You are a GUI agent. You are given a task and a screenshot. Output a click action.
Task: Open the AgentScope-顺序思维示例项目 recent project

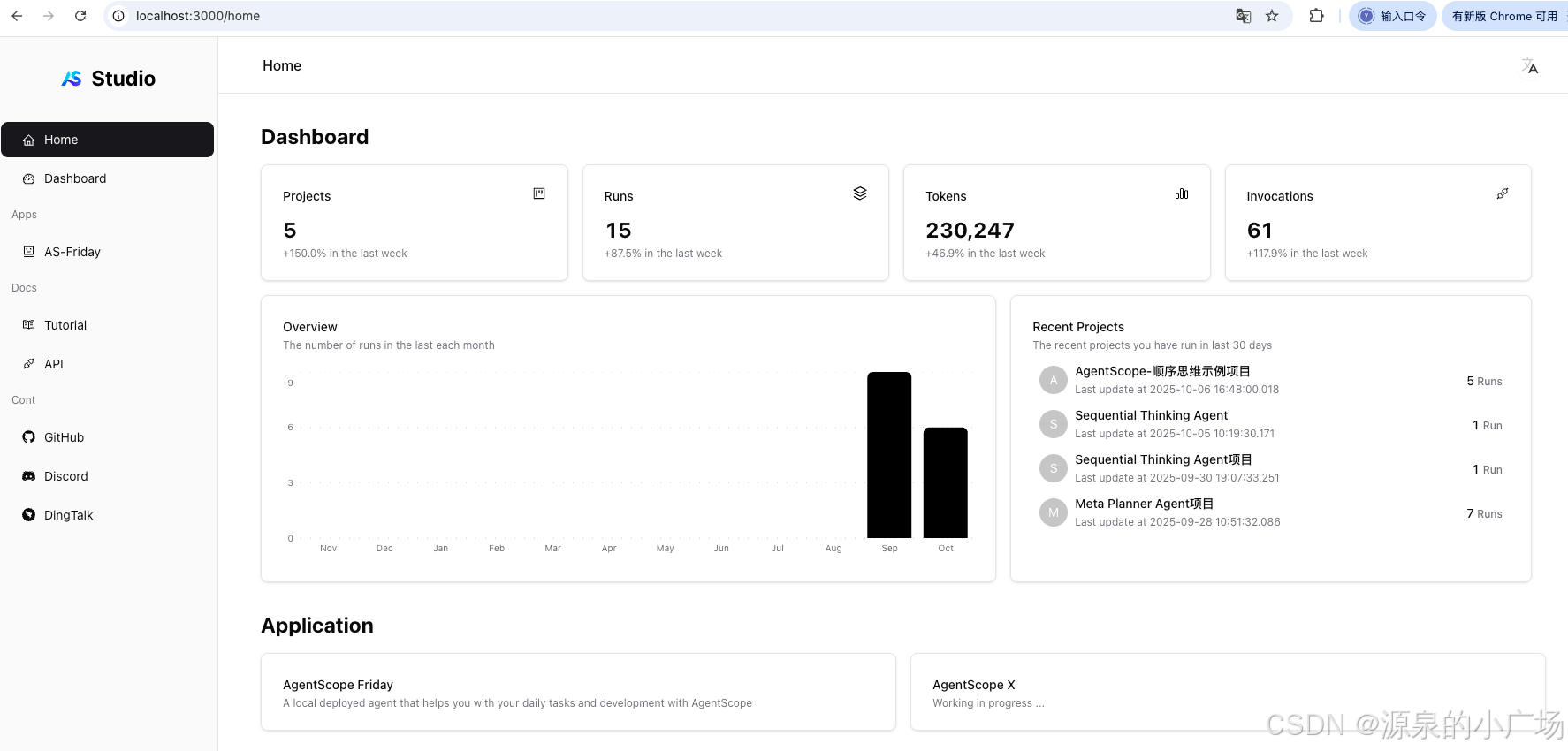click(x=1271, y=380)
